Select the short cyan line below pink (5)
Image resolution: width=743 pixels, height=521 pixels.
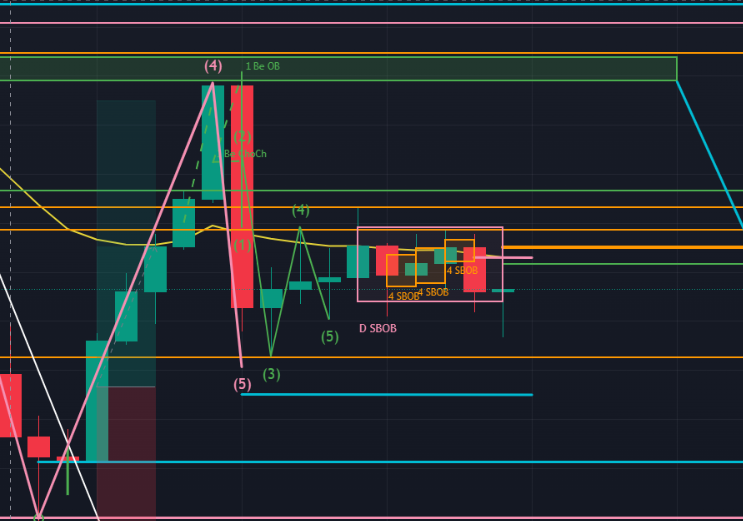[400, 394]
